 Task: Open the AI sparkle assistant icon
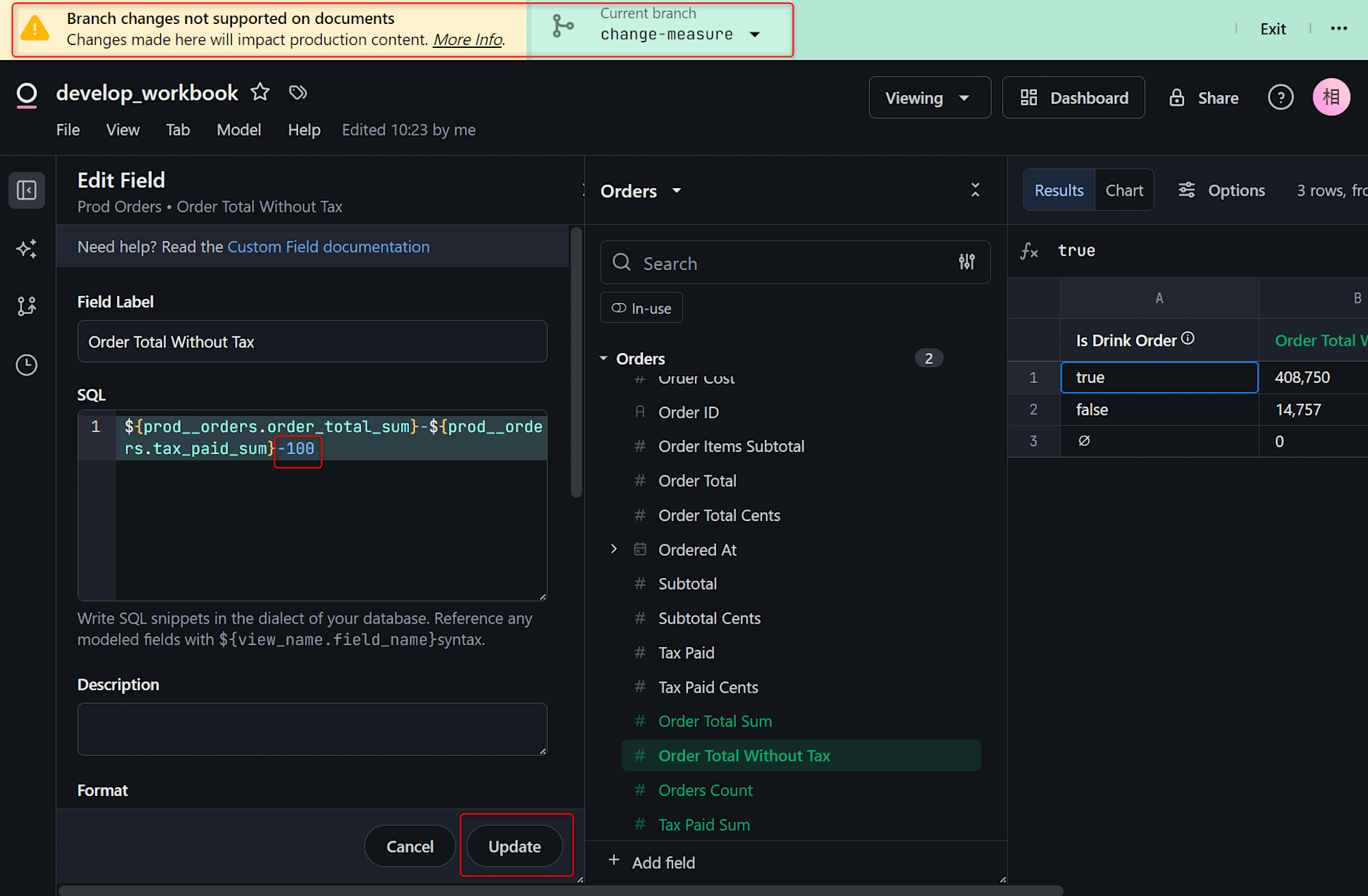pyautogui.click(x=27, y=248)
